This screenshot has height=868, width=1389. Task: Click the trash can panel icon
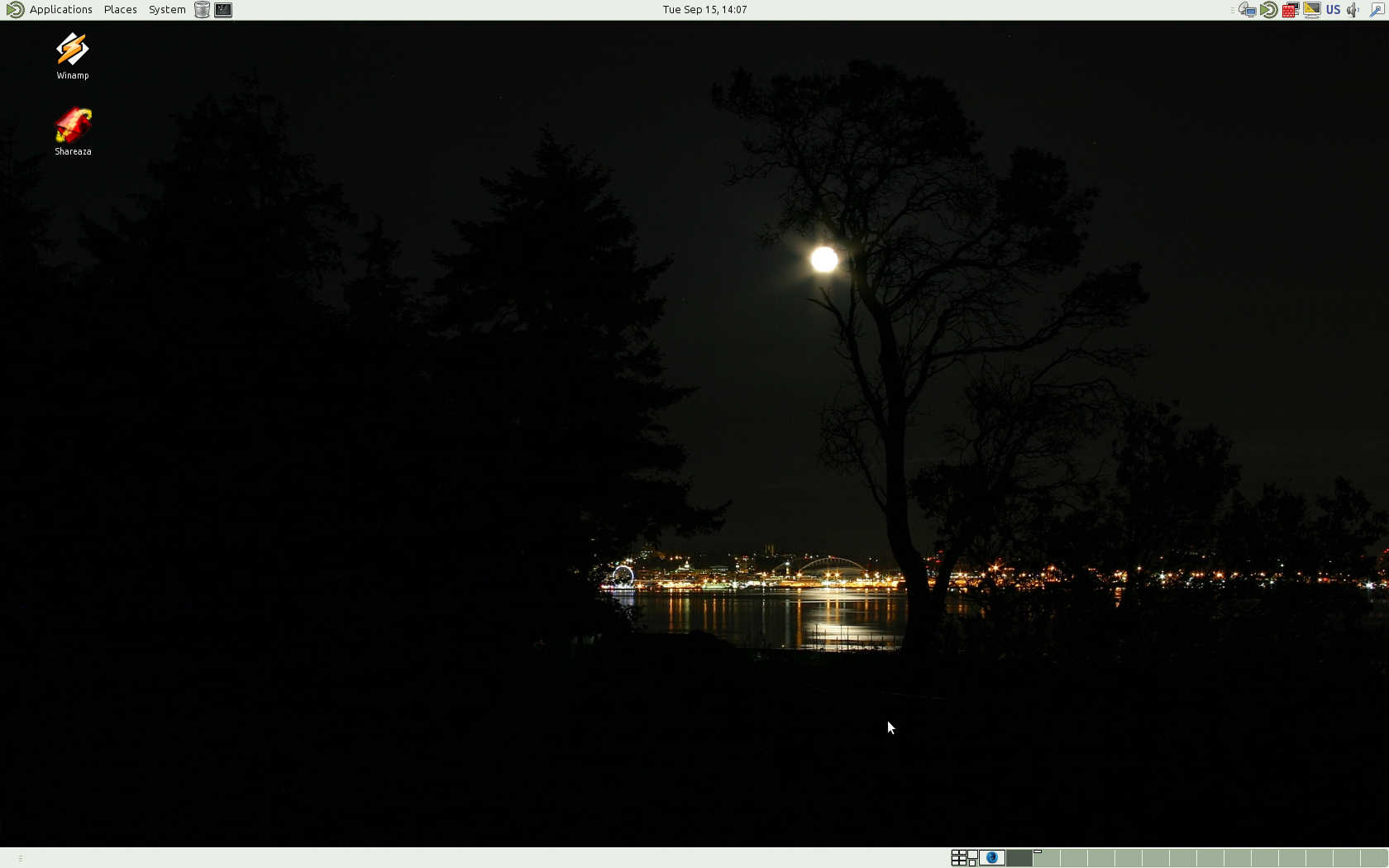tap(202, 10)
